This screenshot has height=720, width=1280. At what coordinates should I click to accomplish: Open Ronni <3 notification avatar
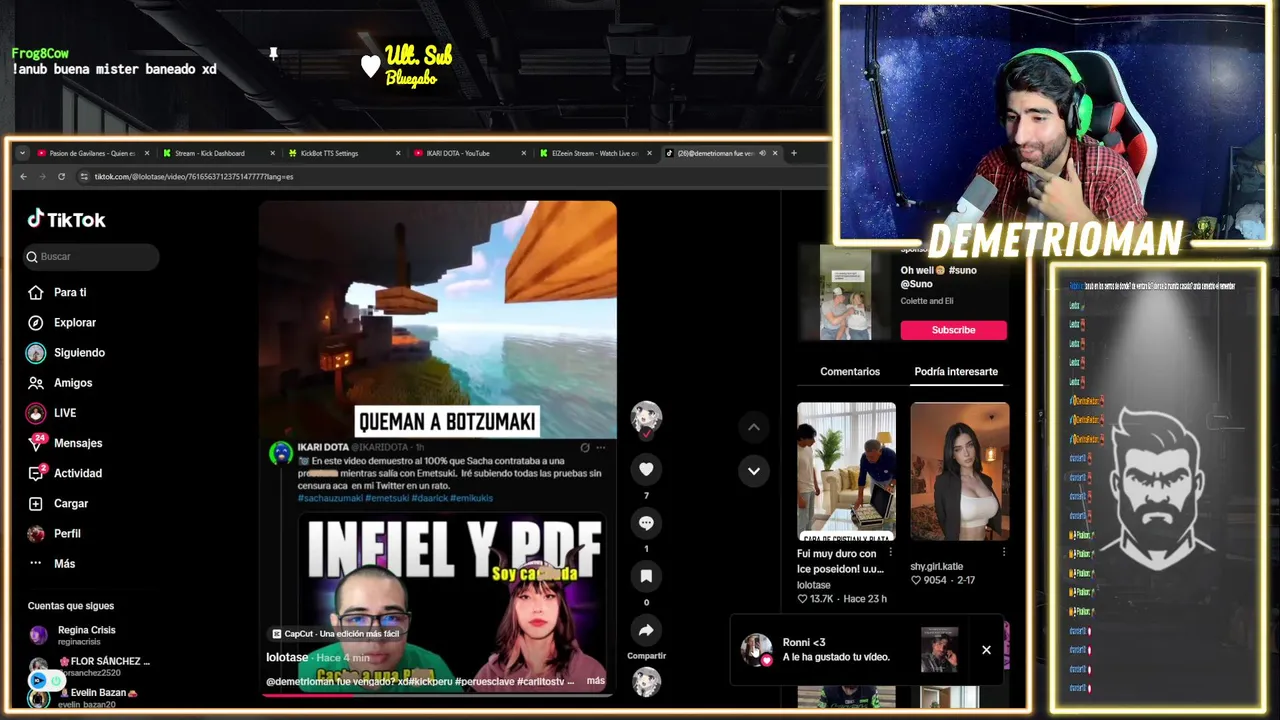tap(756, 649)
